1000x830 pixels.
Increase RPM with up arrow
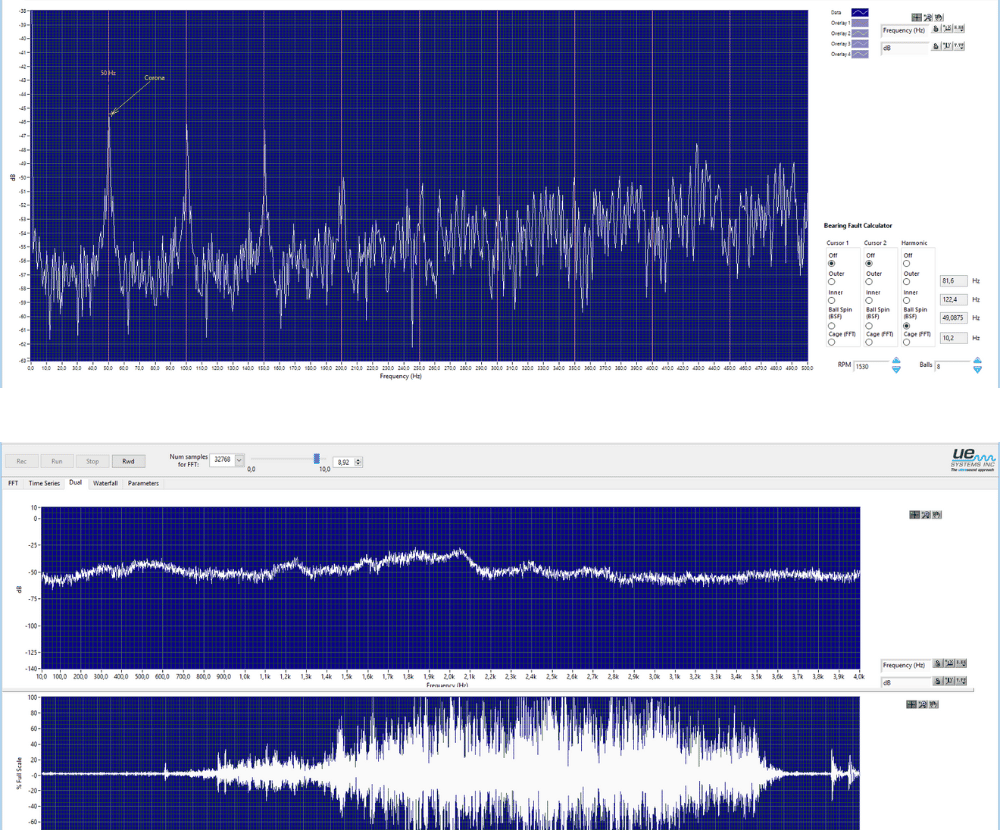(x=896, y=362)
